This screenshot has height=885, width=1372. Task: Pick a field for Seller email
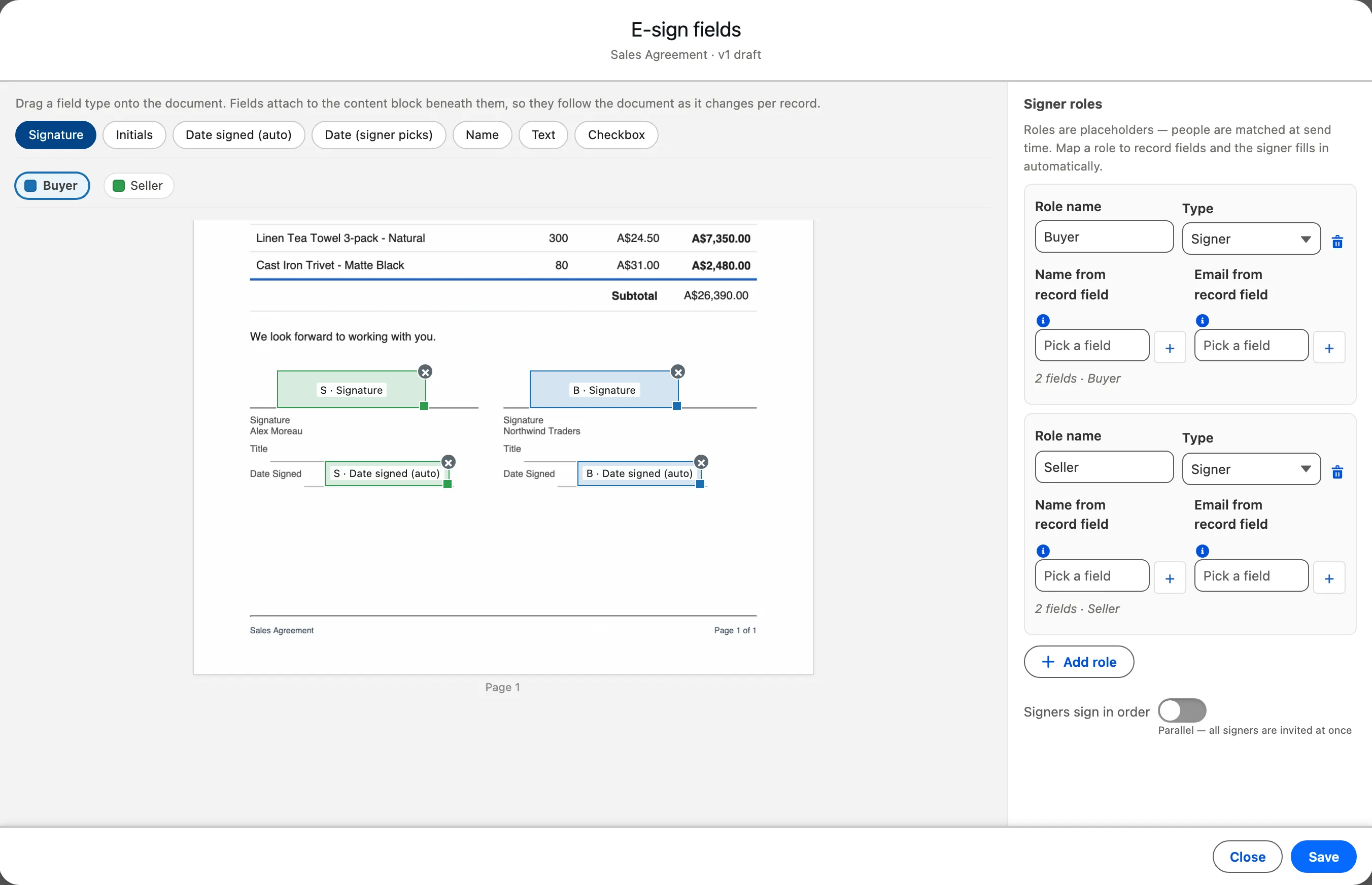pos(1251,576)
